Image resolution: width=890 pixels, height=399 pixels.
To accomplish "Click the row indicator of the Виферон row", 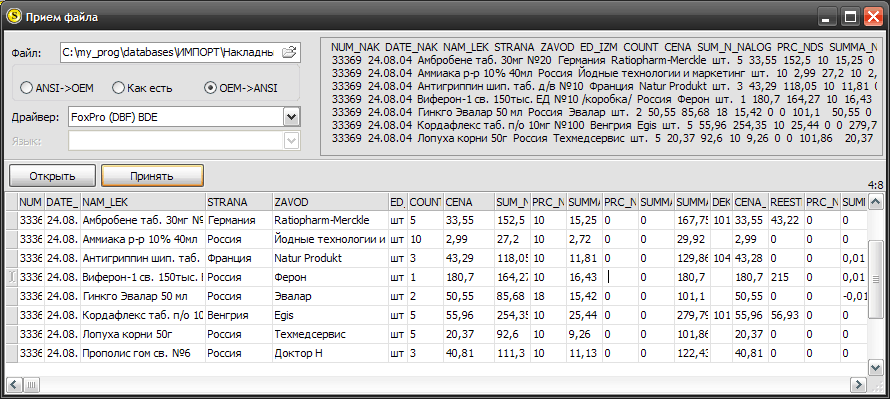I will click(11, 277).
